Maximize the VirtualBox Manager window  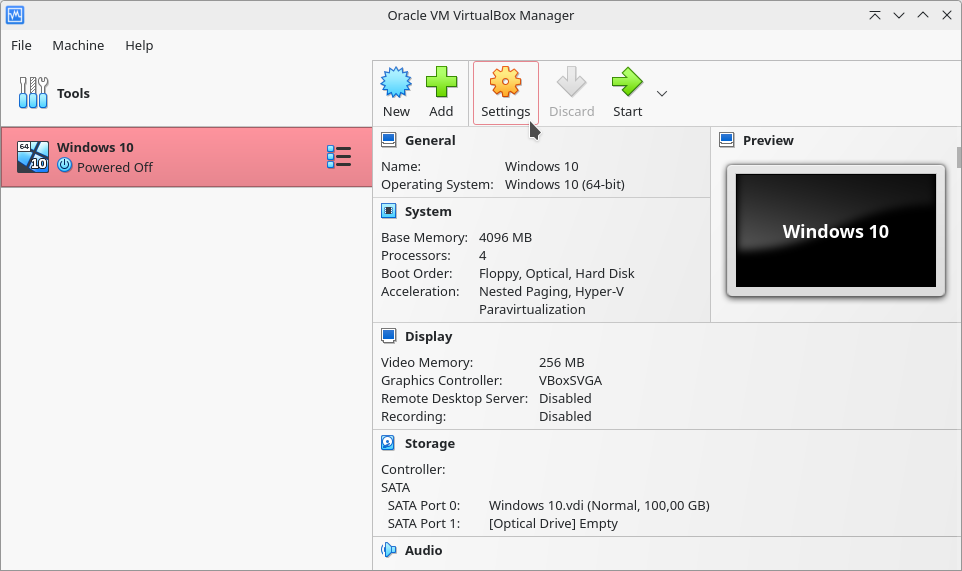click(923, 15)
